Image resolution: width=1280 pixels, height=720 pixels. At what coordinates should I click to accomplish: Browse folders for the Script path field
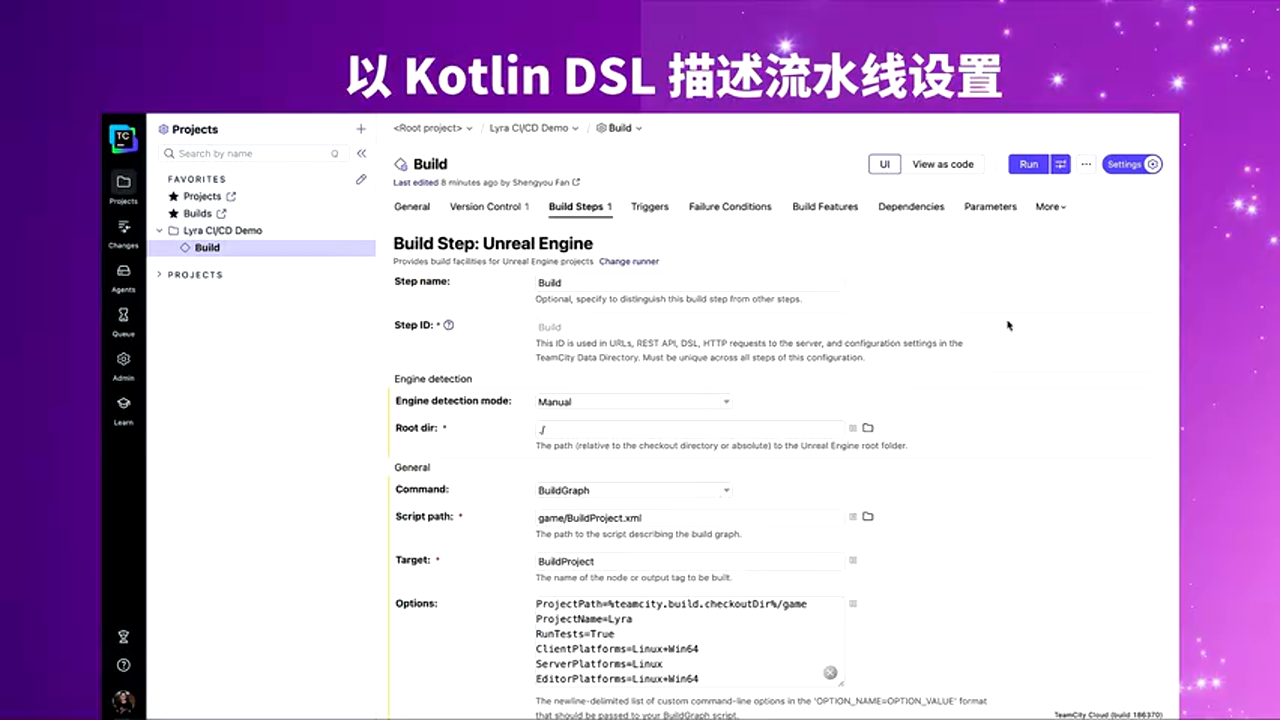pyautogui.click(x=867, y=516)
